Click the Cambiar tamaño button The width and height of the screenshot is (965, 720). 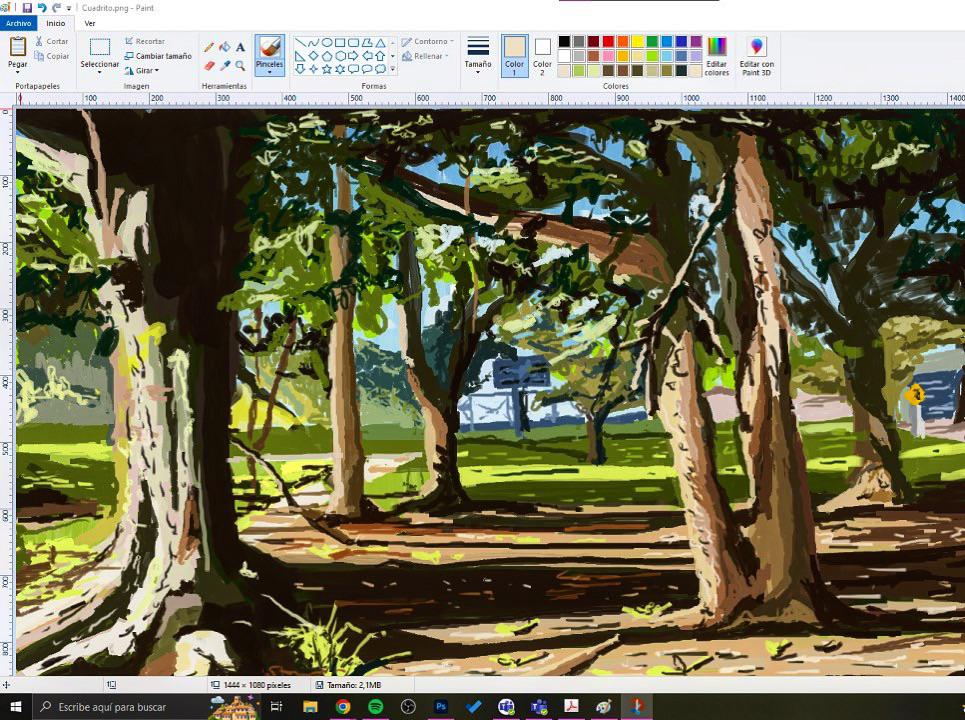[x=158, y=56]
